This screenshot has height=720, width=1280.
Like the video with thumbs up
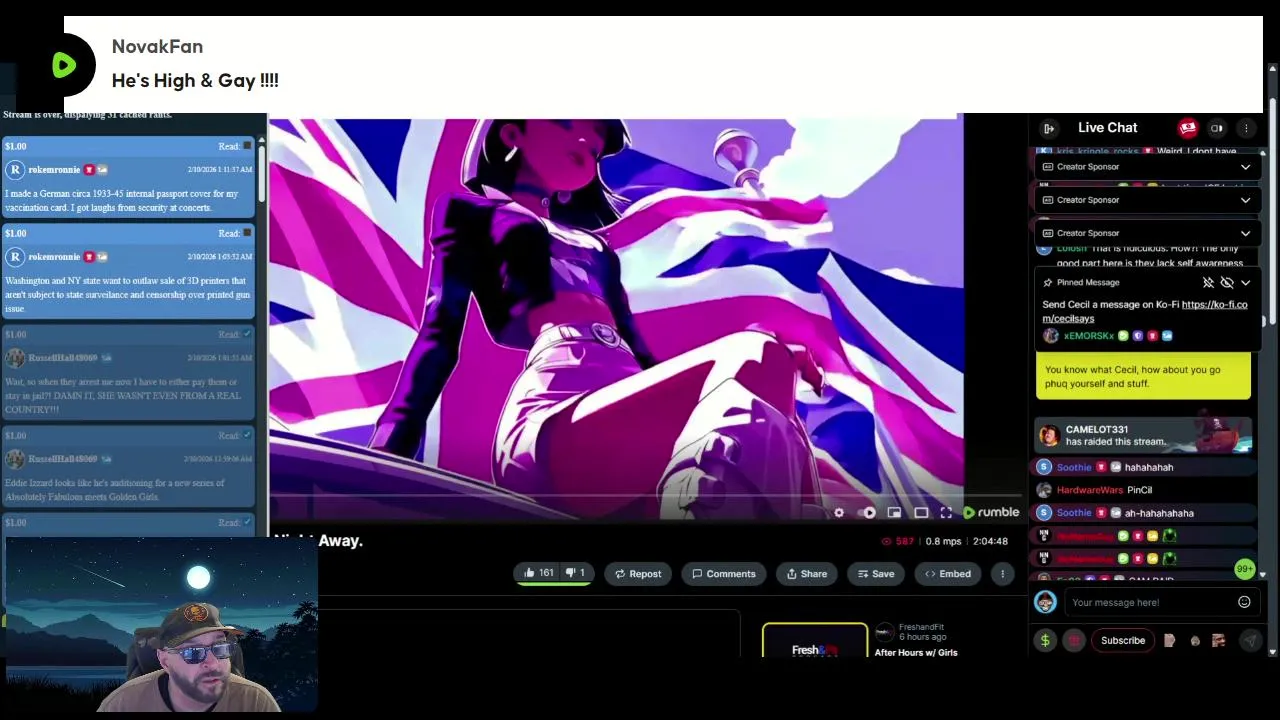[538, 573]
